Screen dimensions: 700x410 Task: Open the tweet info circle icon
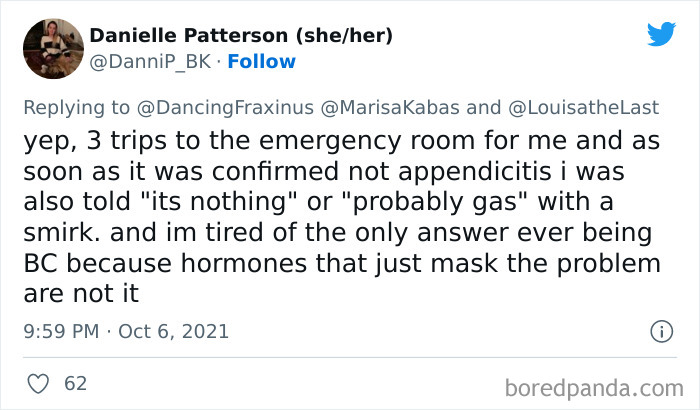(660, 330)
